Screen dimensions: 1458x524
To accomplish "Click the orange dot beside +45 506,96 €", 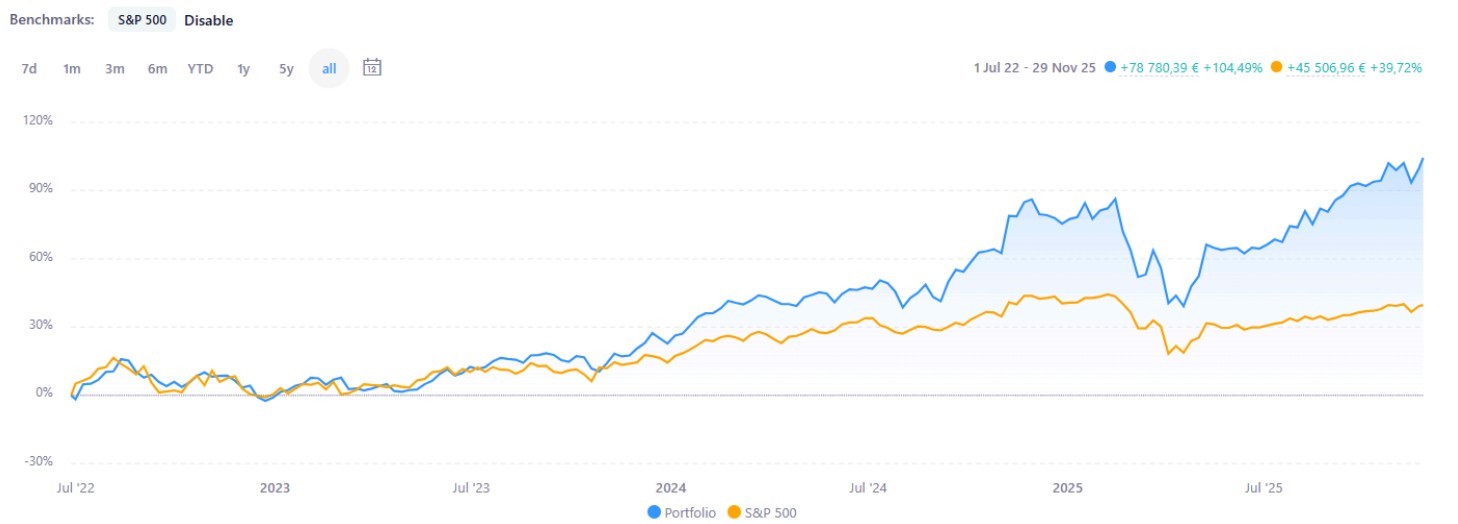I will (1275, 68).
